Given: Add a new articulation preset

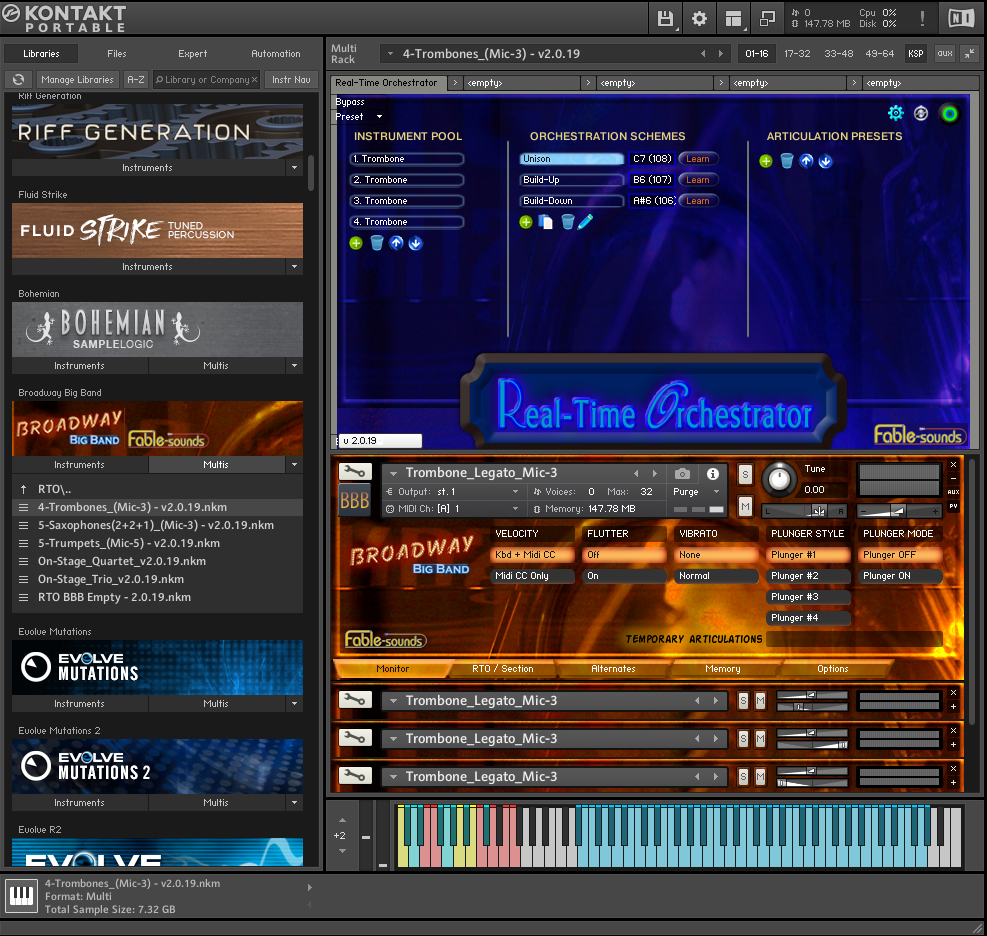Looking at the screenshot, I should pos(765,161).
